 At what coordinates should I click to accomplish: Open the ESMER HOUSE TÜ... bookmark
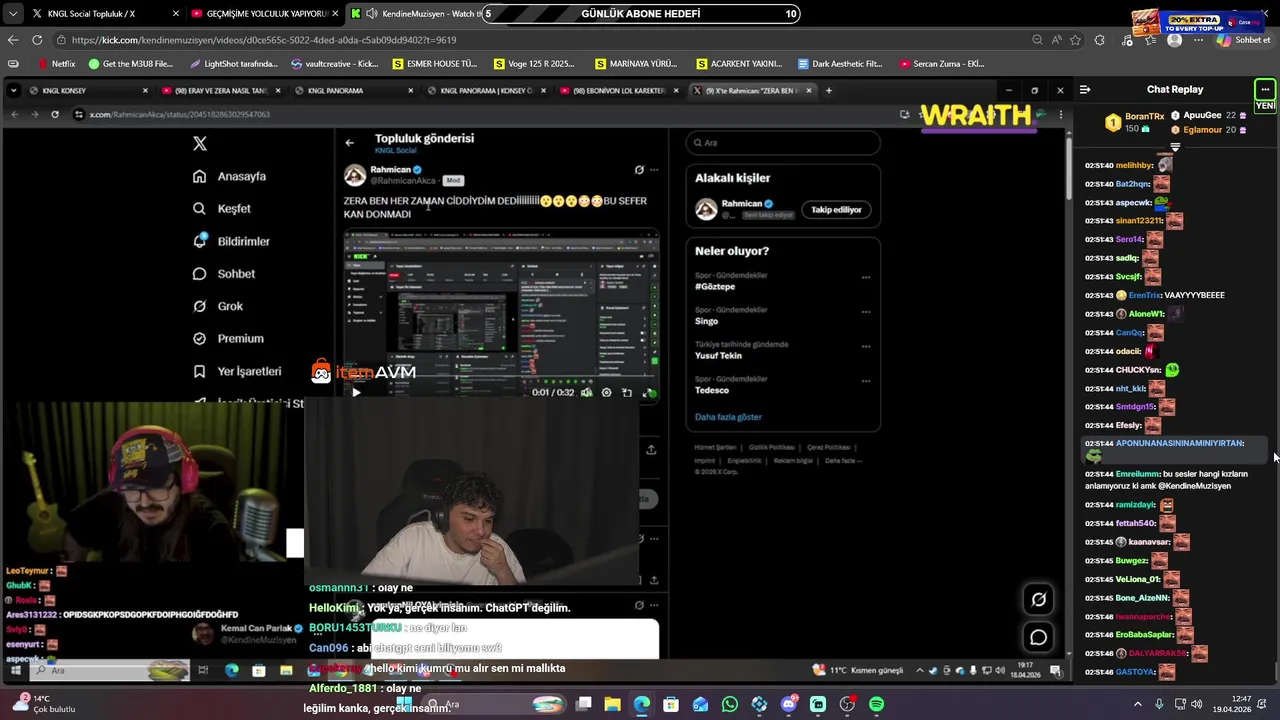(435, 64)
